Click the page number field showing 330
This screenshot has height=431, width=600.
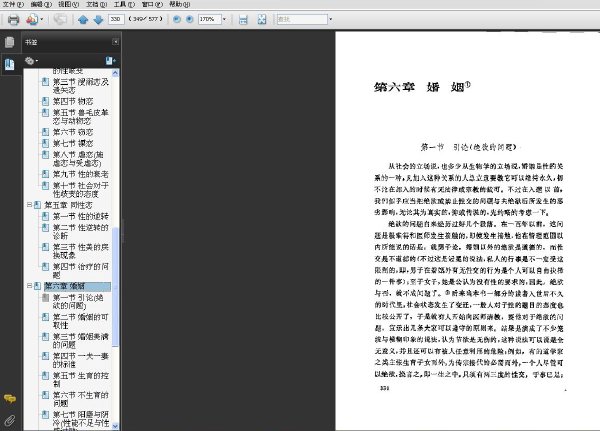click(116, 19)
